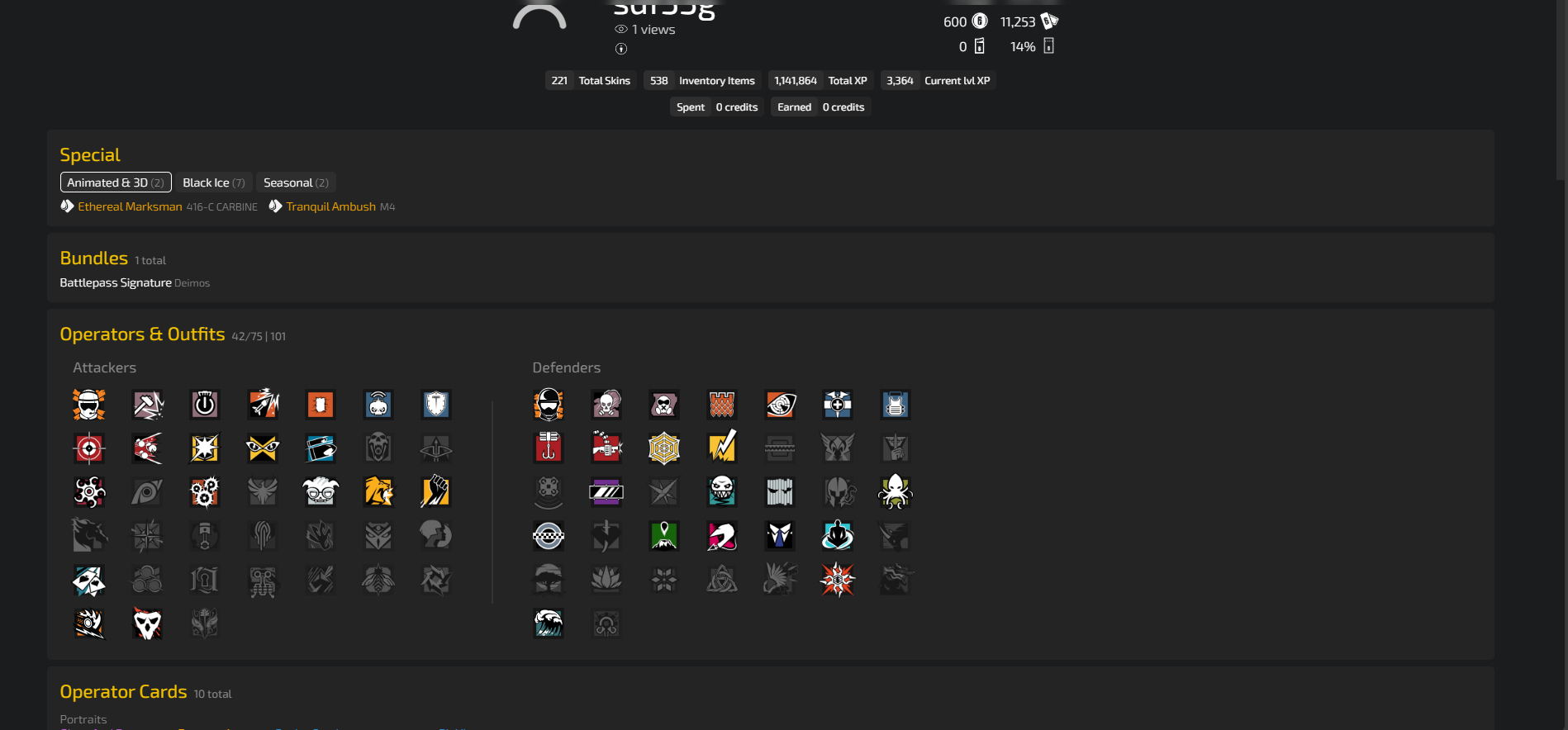This screenshot has width=1568, height=730.
Task: Select the Buck operator icon
Action: point(321,448)
